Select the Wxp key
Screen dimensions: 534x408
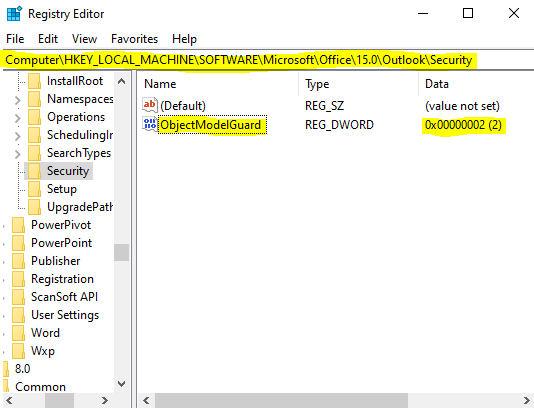(43, 351)
